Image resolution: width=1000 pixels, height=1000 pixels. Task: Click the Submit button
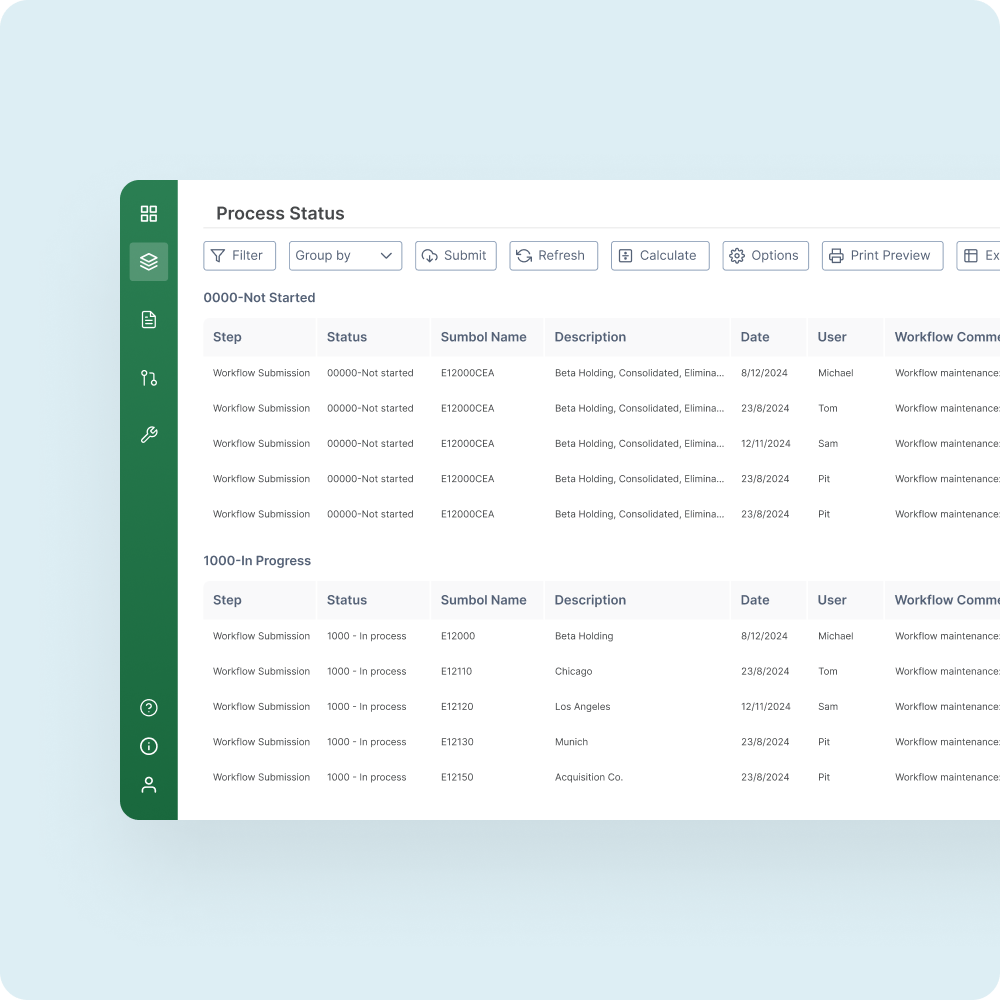(455, 256)
